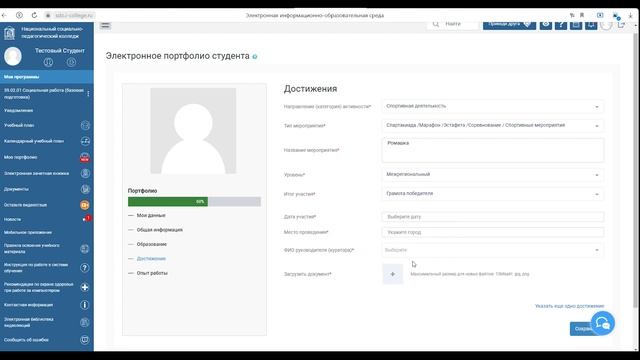This screenshot has height=360, width=640.
Task: Open help question mark in top toolbar
Action: click(x=561, y=24)
